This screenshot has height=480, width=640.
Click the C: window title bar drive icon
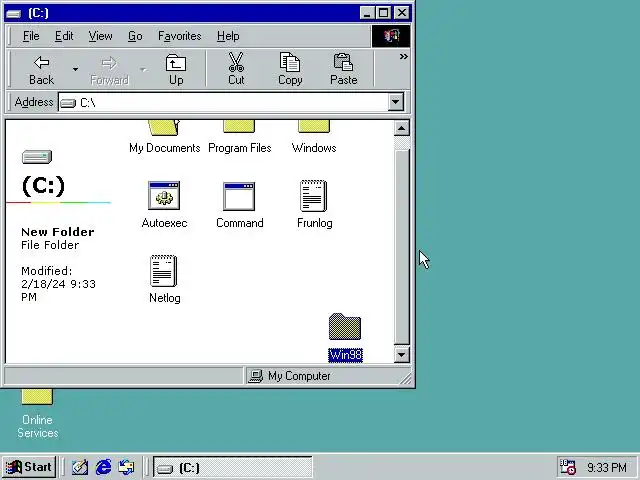(14, 13)
